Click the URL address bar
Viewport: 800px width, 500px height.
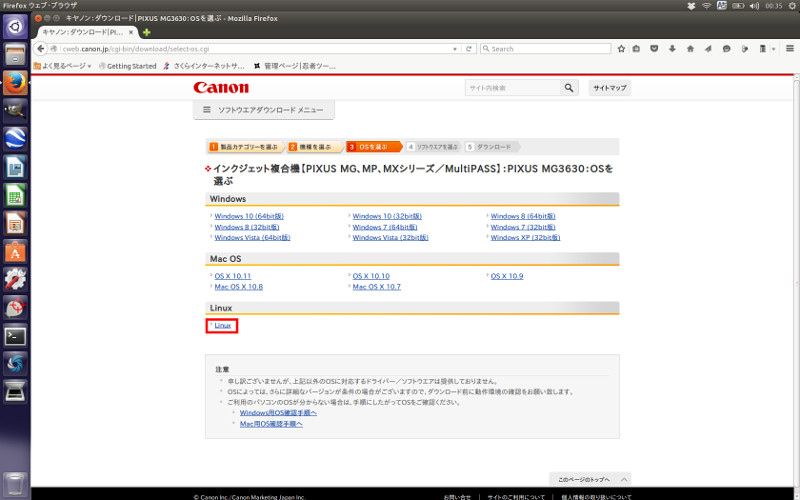coord(255,48)
